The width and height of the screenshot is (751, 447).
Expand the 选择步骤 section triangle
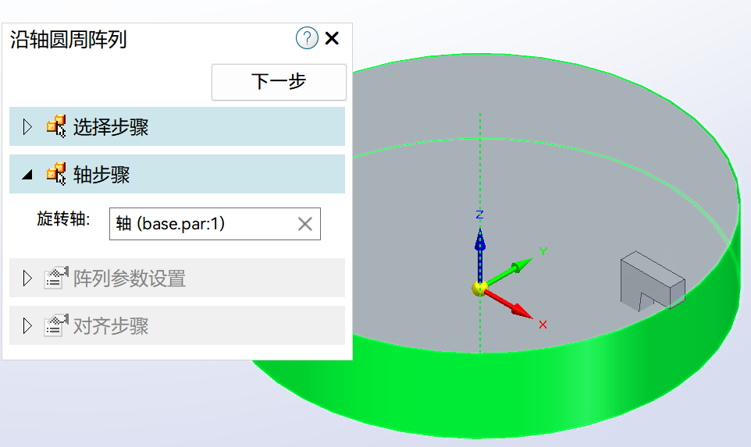[27, 127]
